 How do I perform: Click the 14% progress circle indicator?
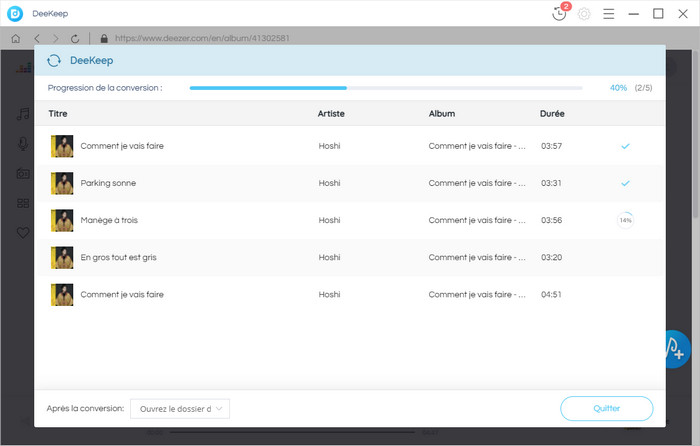tap(625, 220)
